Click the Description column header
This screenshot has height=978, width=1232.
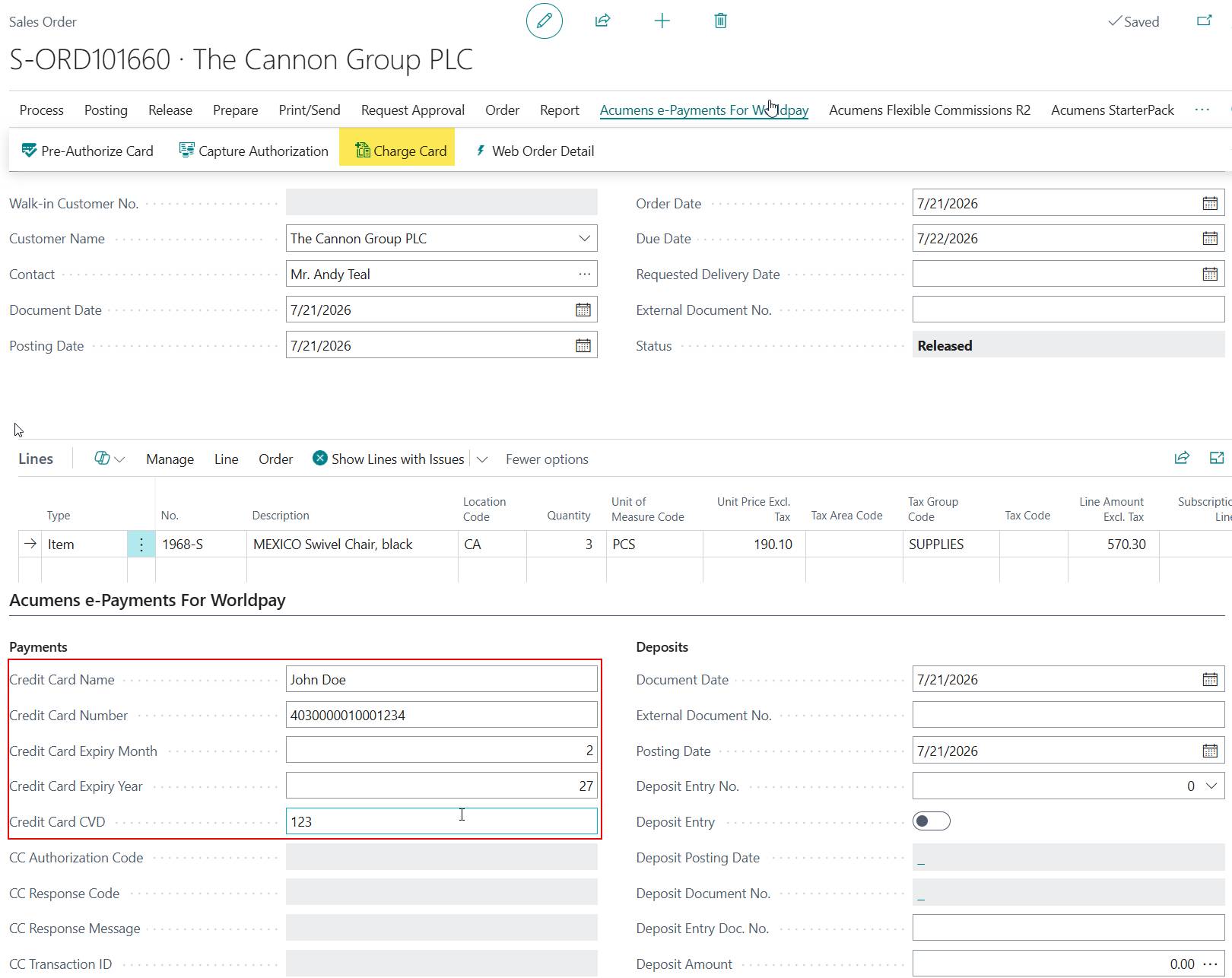281,516
